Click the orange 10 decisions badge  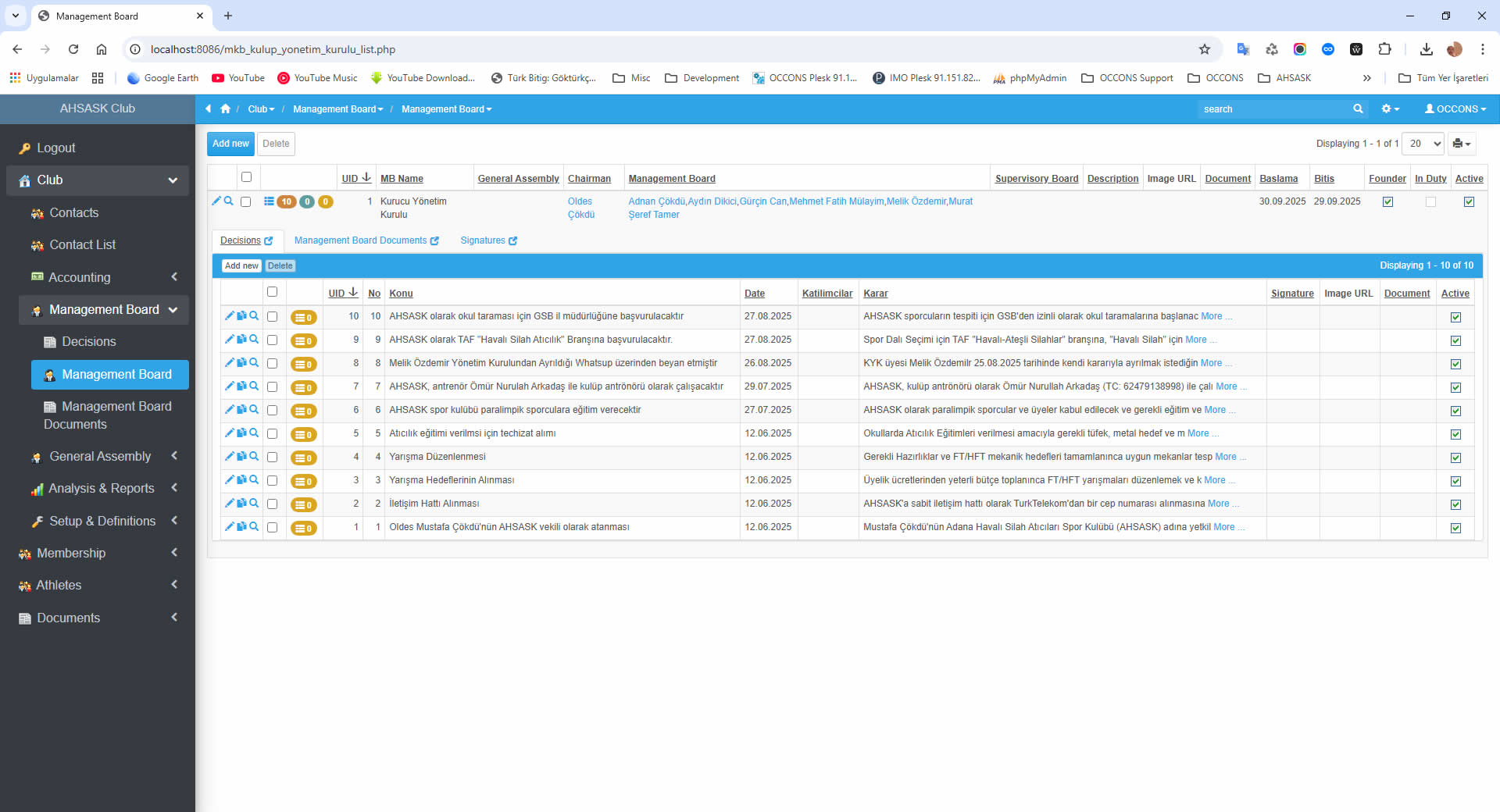(286, 201)
